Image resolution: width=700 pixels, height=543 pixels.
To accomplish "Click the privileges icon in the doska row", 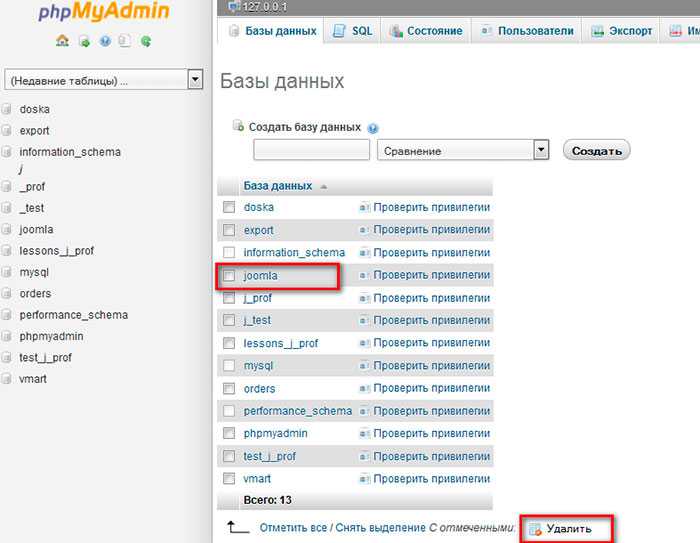I will tap(365, 207).
